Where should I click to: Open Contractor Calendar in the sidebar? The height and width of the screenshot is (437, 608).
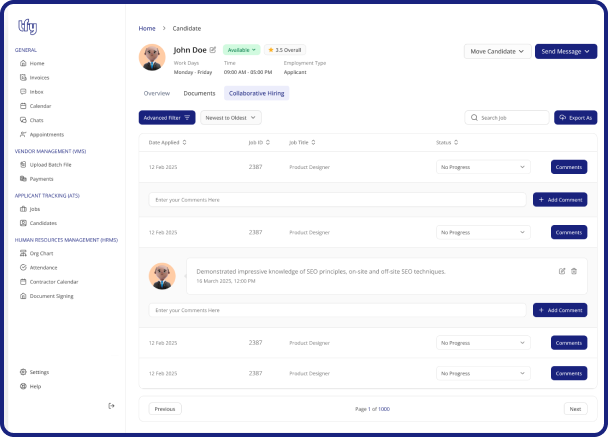coord(49,282)
